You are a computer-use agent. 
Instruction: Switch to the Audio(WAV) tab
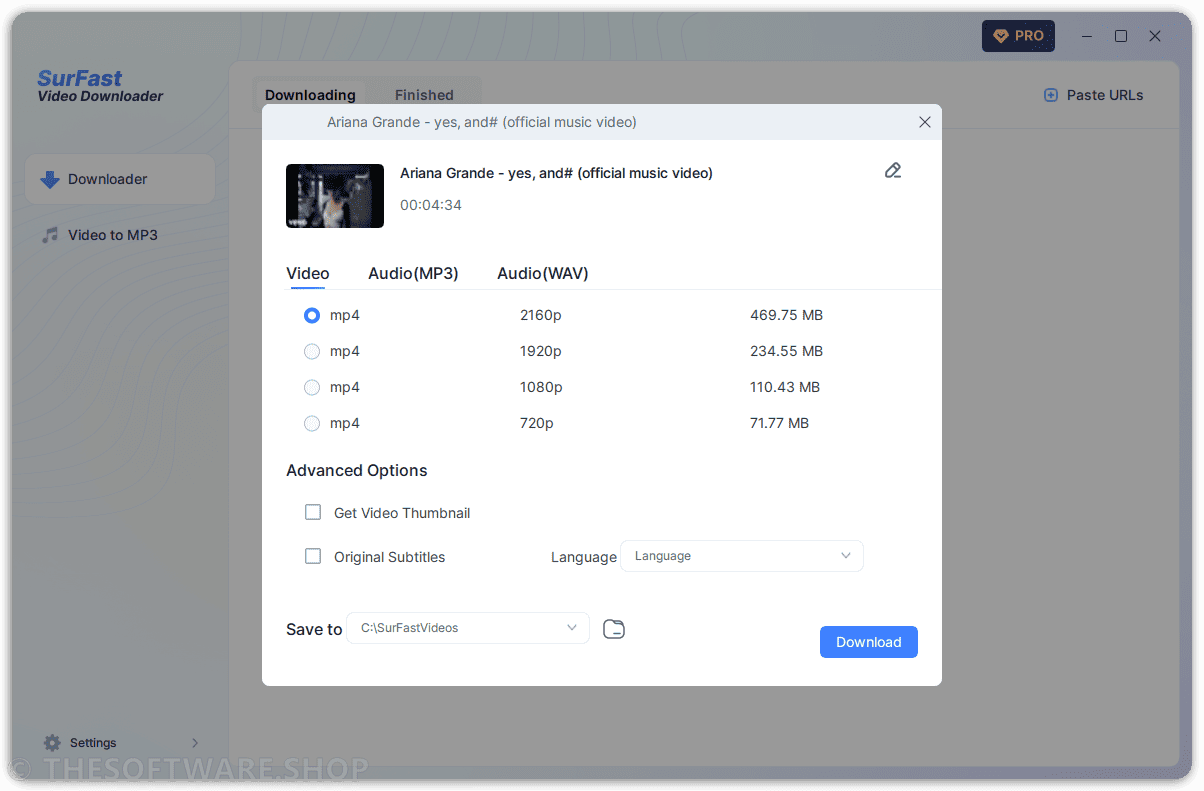pos(543,273)
